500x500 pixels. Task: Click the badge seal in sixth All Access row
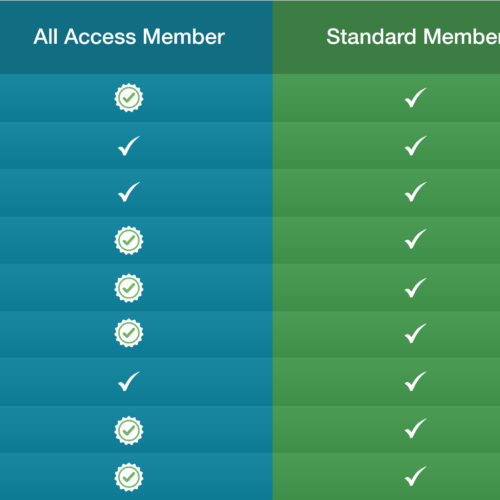click(x=129, y=333)
